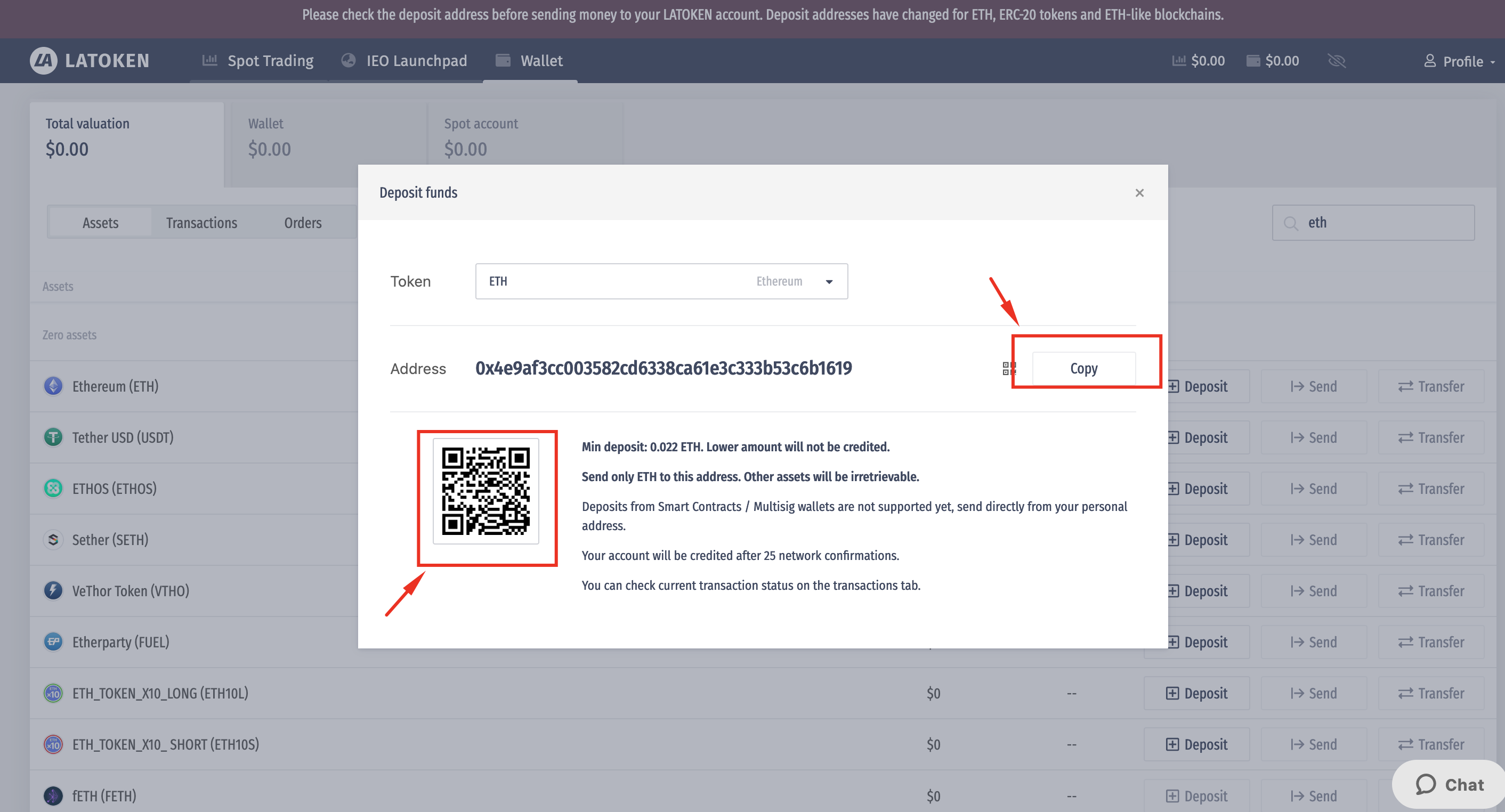The height and width of the screenshot is (812, 1505).
Task: Copy the deposit address
Action: tap(1083, 369)
